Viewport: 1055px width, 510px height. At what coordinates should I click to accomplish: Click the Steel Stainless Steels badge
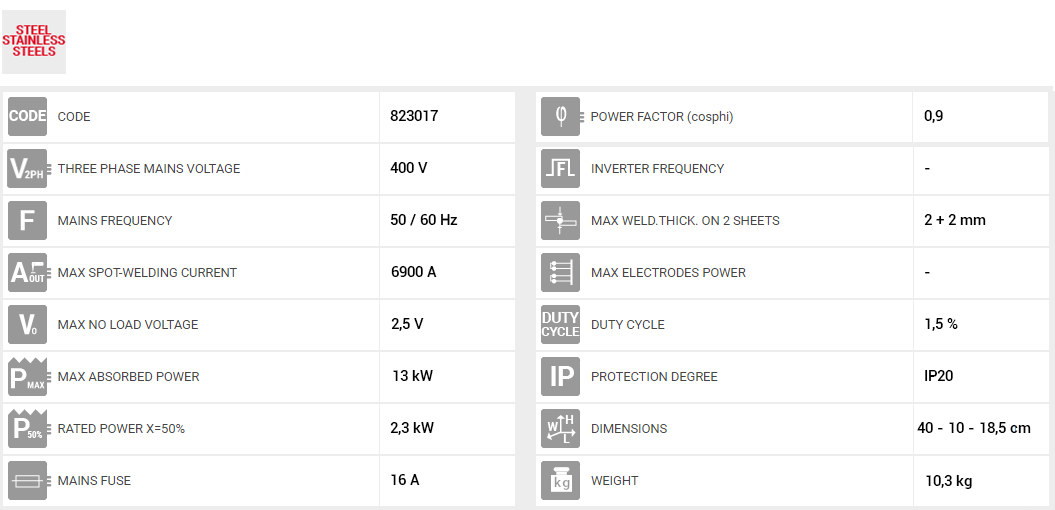coord(34,41)
